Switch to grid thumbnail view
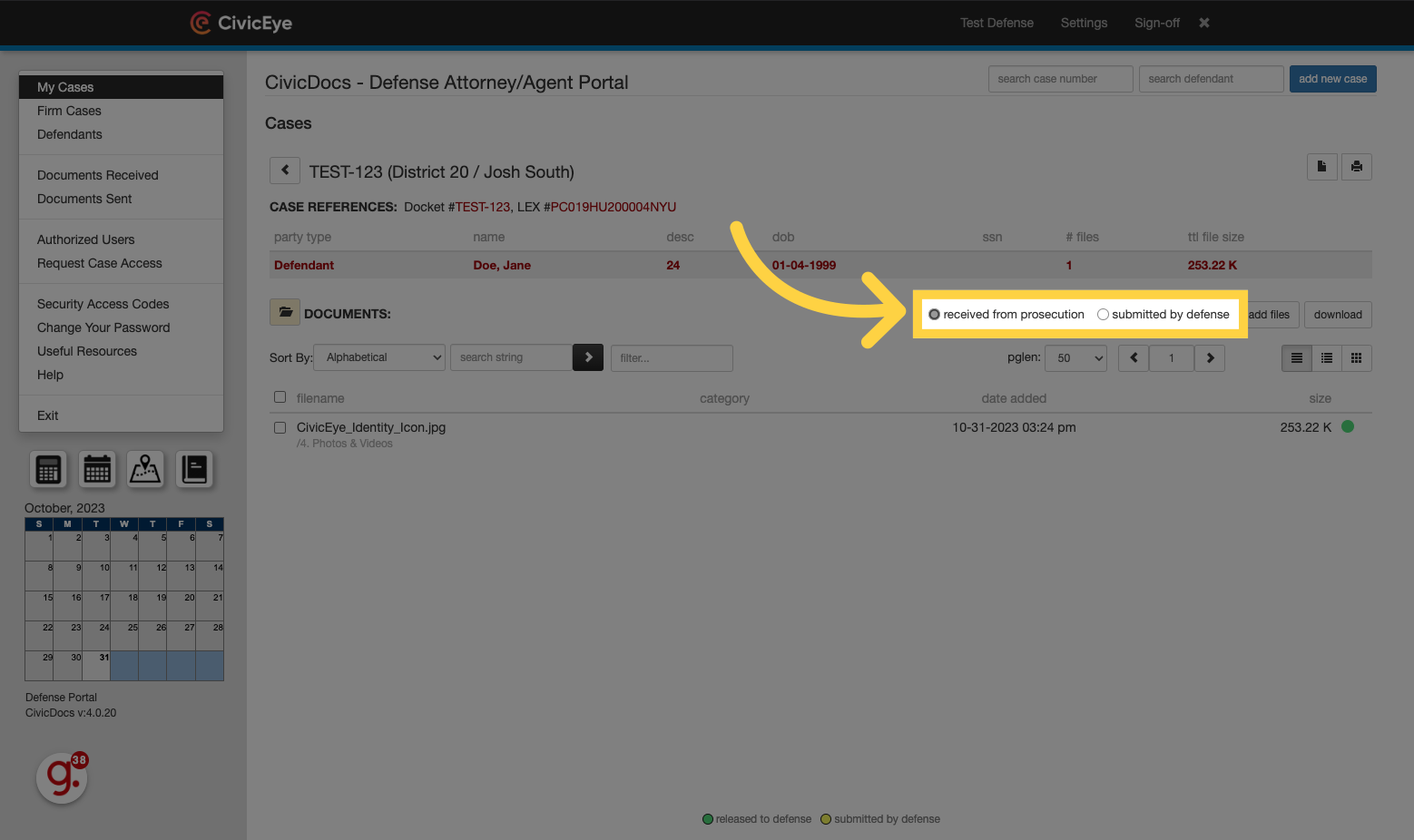The image size is (1414, 840). 1357,358
